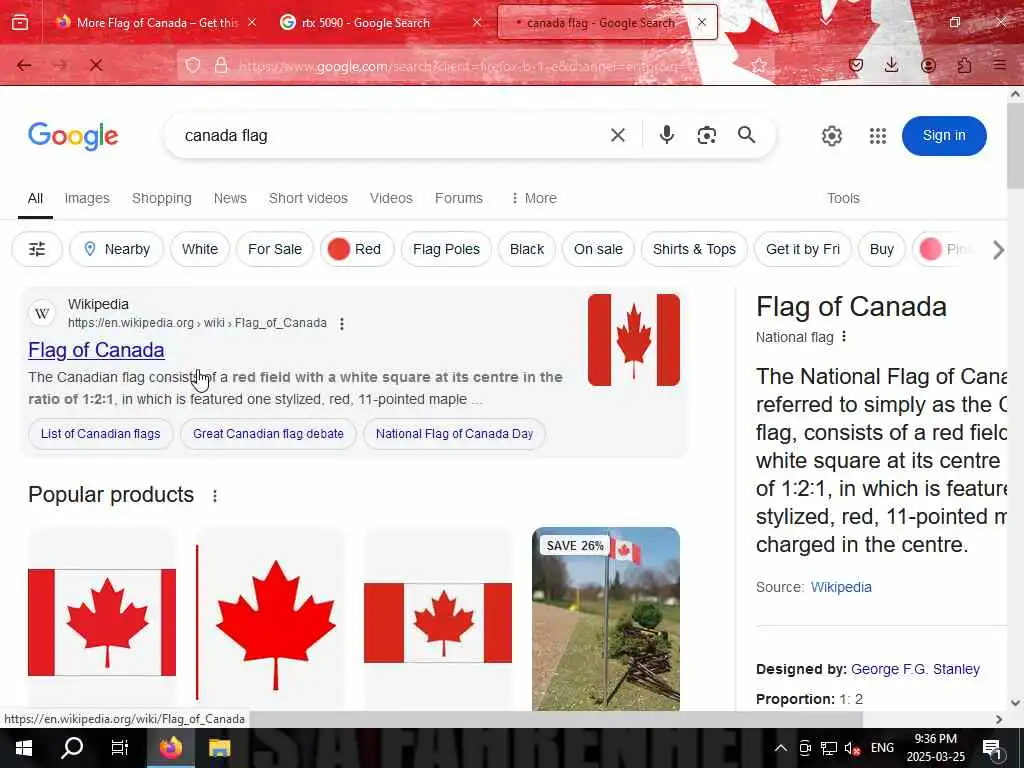1024x768 pixels.
Task: Open tracking protection shield icon
Action: tap(193, 65)
